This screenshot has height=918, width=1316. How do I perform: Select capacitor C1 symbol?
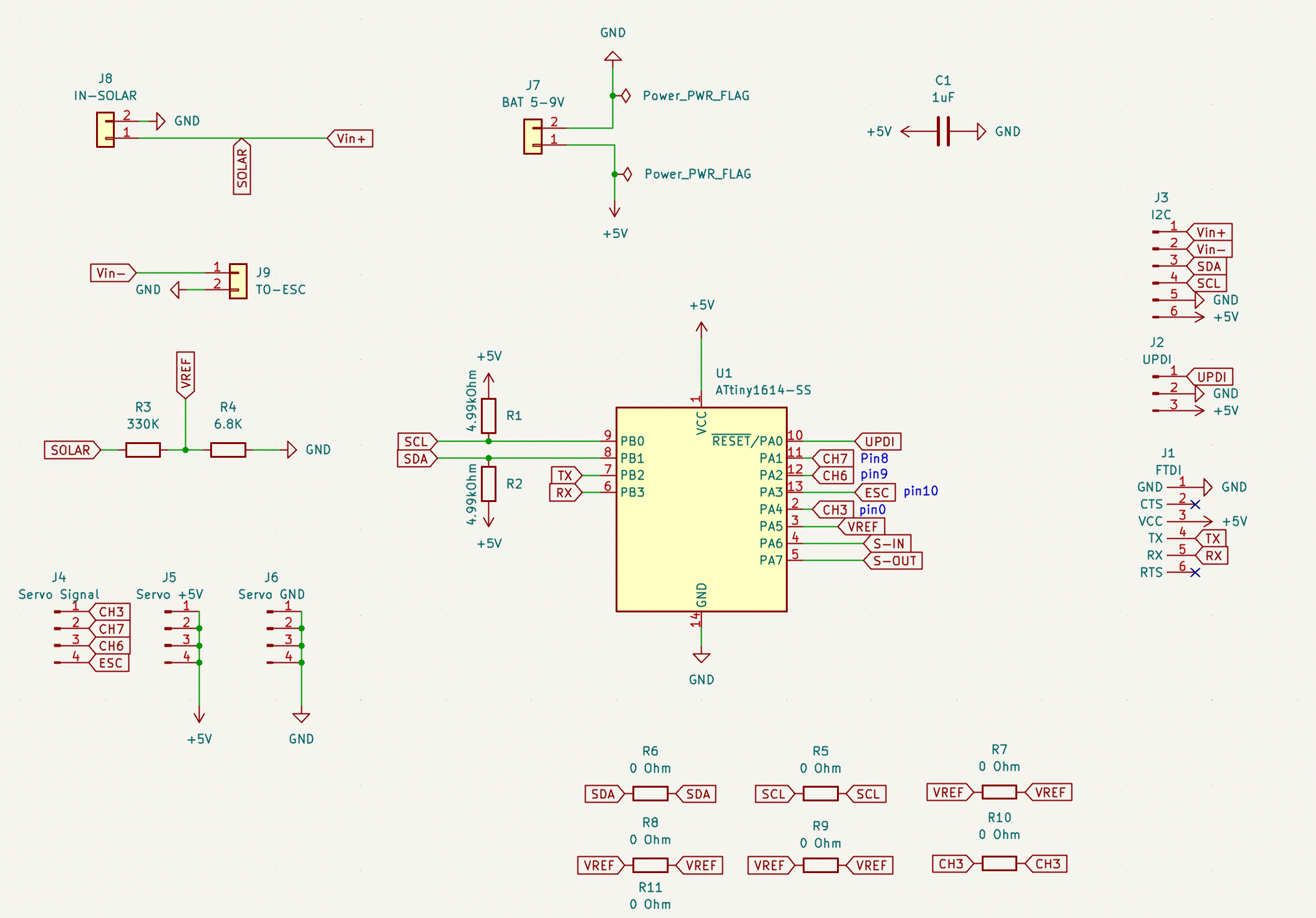[943, 132]
